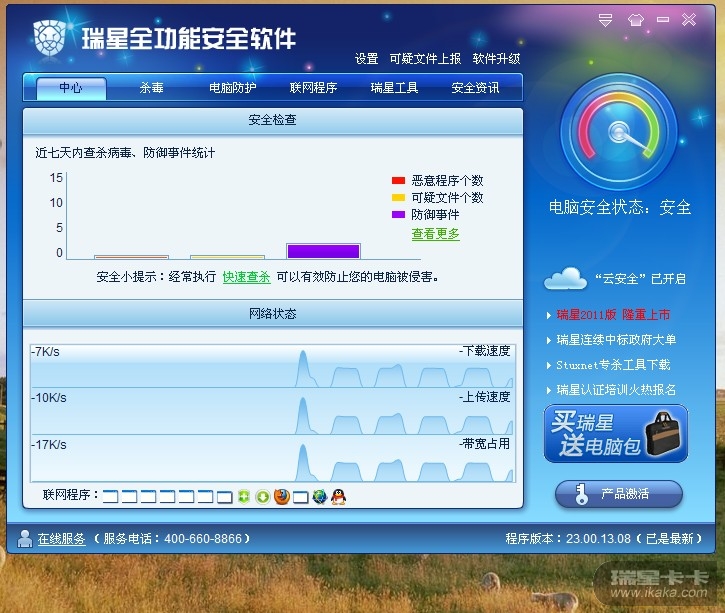Click the 快速查杀 quick scan link
The image size is (725, 613).
pyautogui.click(x=246, y=277)
